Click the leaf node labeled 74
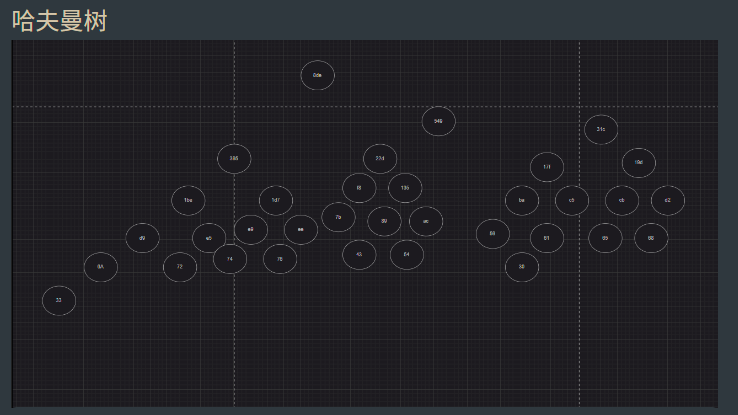Screen dimensions: 738x415 230,259
